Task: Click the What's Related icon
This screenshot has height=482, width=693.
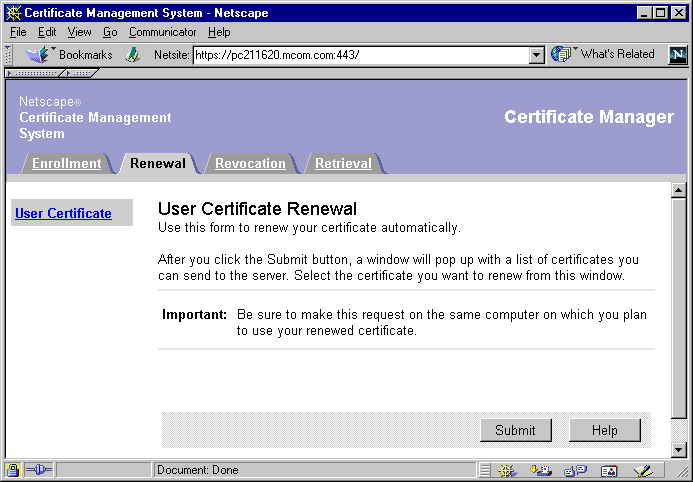Action: pyautogui.click(x=561, y=54)
